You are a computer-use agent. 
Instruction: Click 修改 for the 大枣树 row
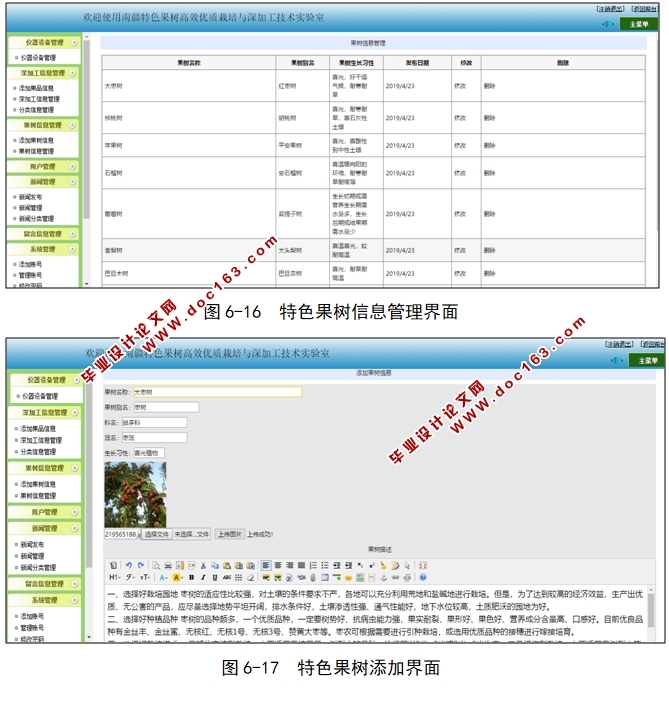tap(460, 86)
